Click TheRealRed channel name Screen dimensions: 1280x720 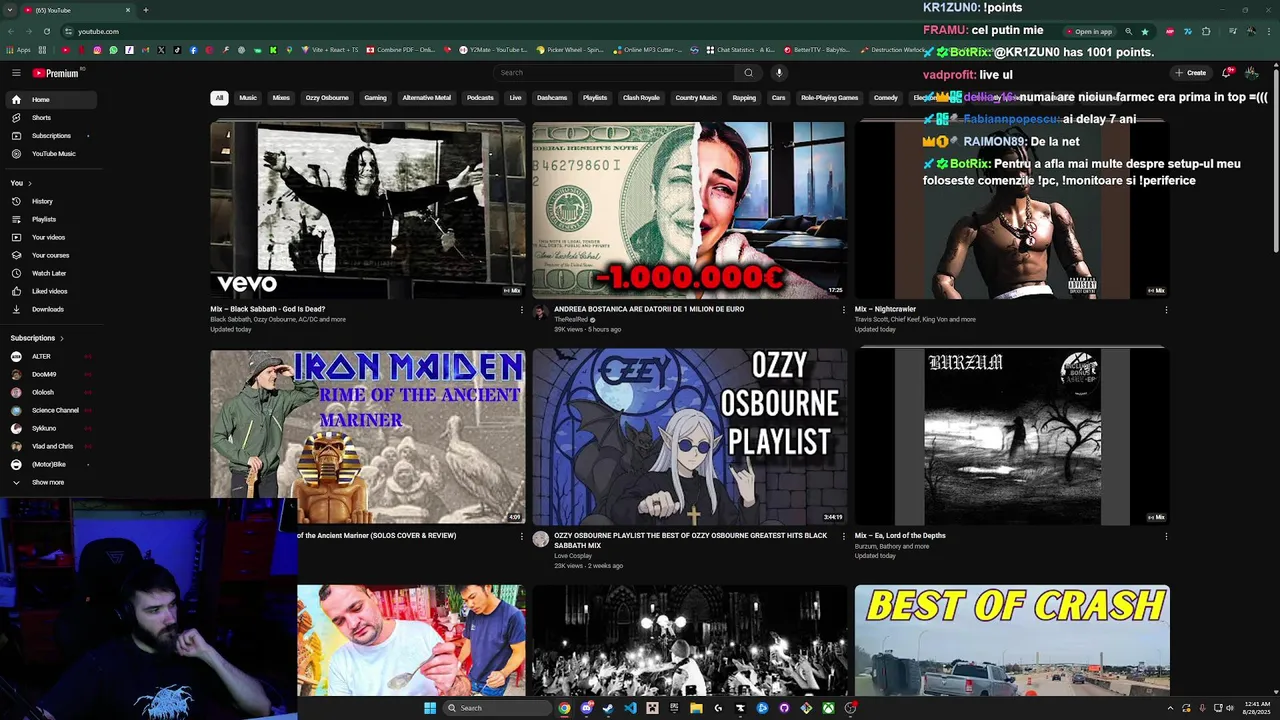[x=569, y=319]
